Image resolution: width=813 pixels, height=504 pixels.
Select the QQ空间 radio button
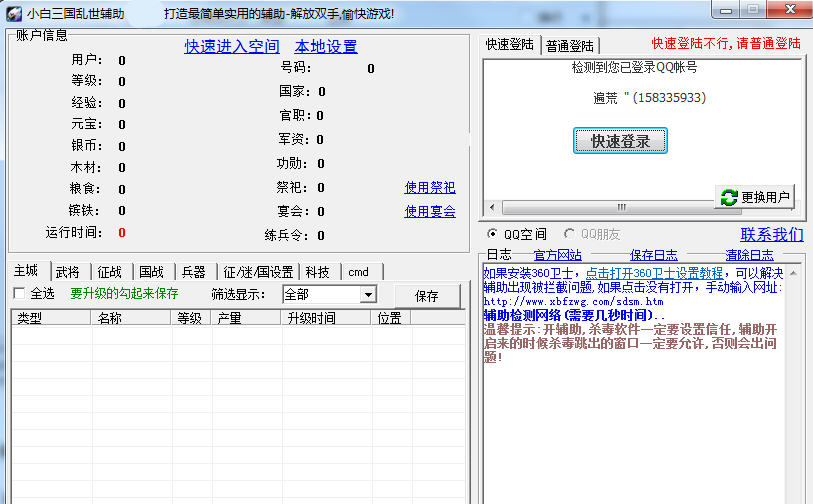tap(492, 234)
